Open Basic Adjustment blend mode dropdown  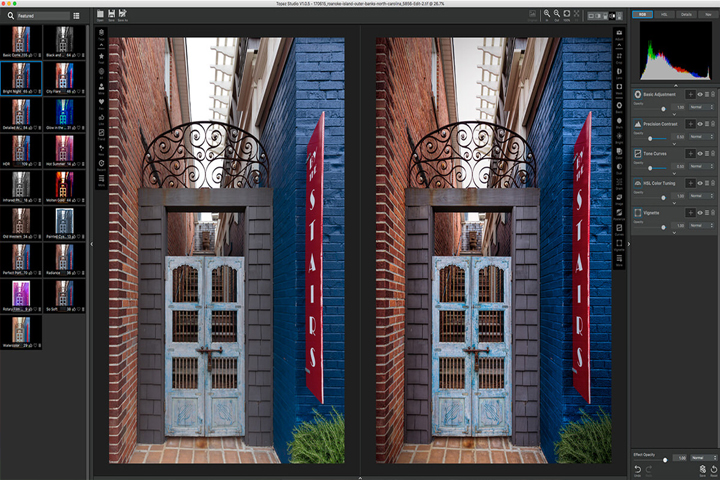[702, 107]
